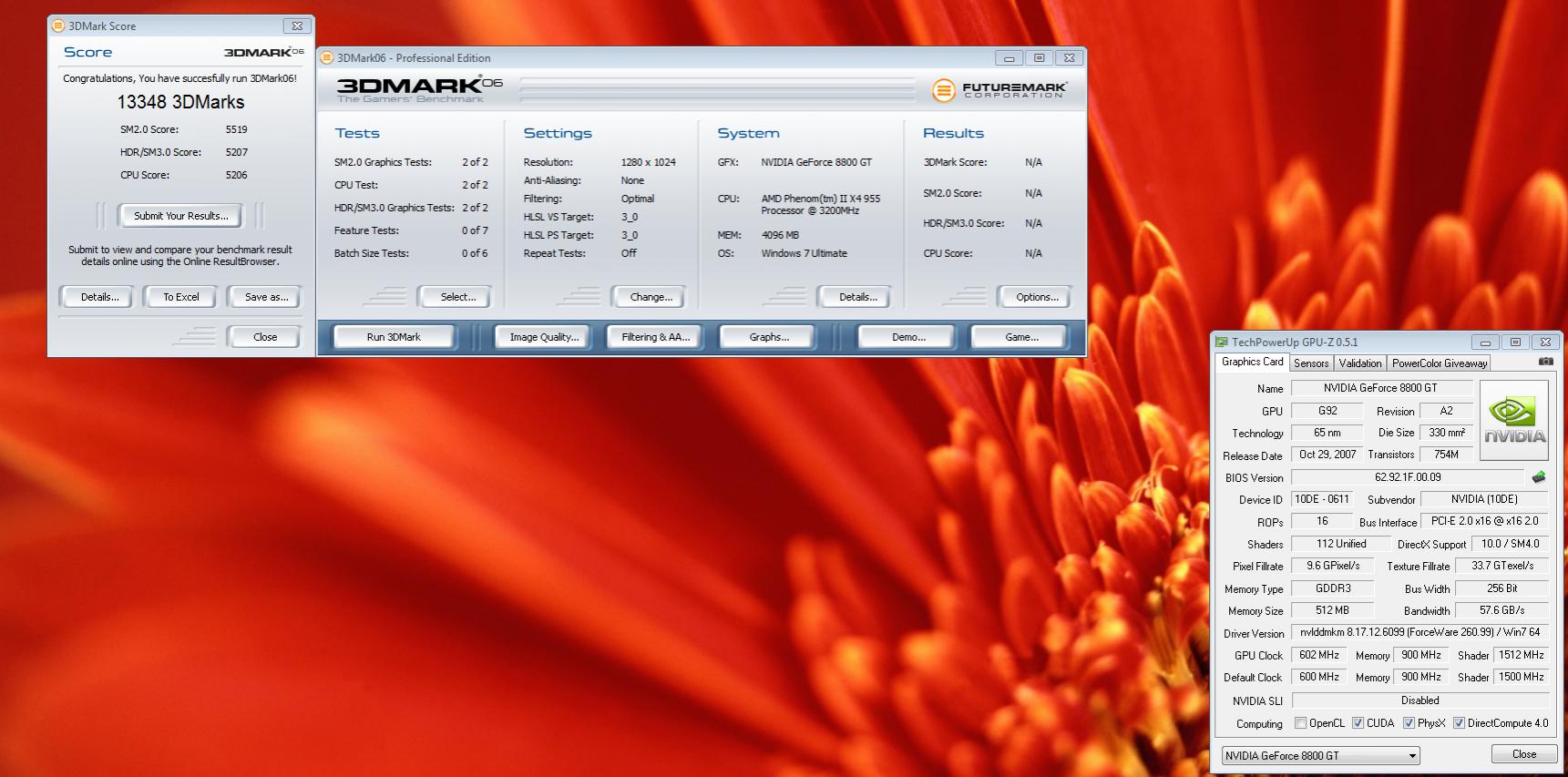Click the NVIDIA SLI Disabled field
1568x777 pixels.
[x=1419, y=700]
